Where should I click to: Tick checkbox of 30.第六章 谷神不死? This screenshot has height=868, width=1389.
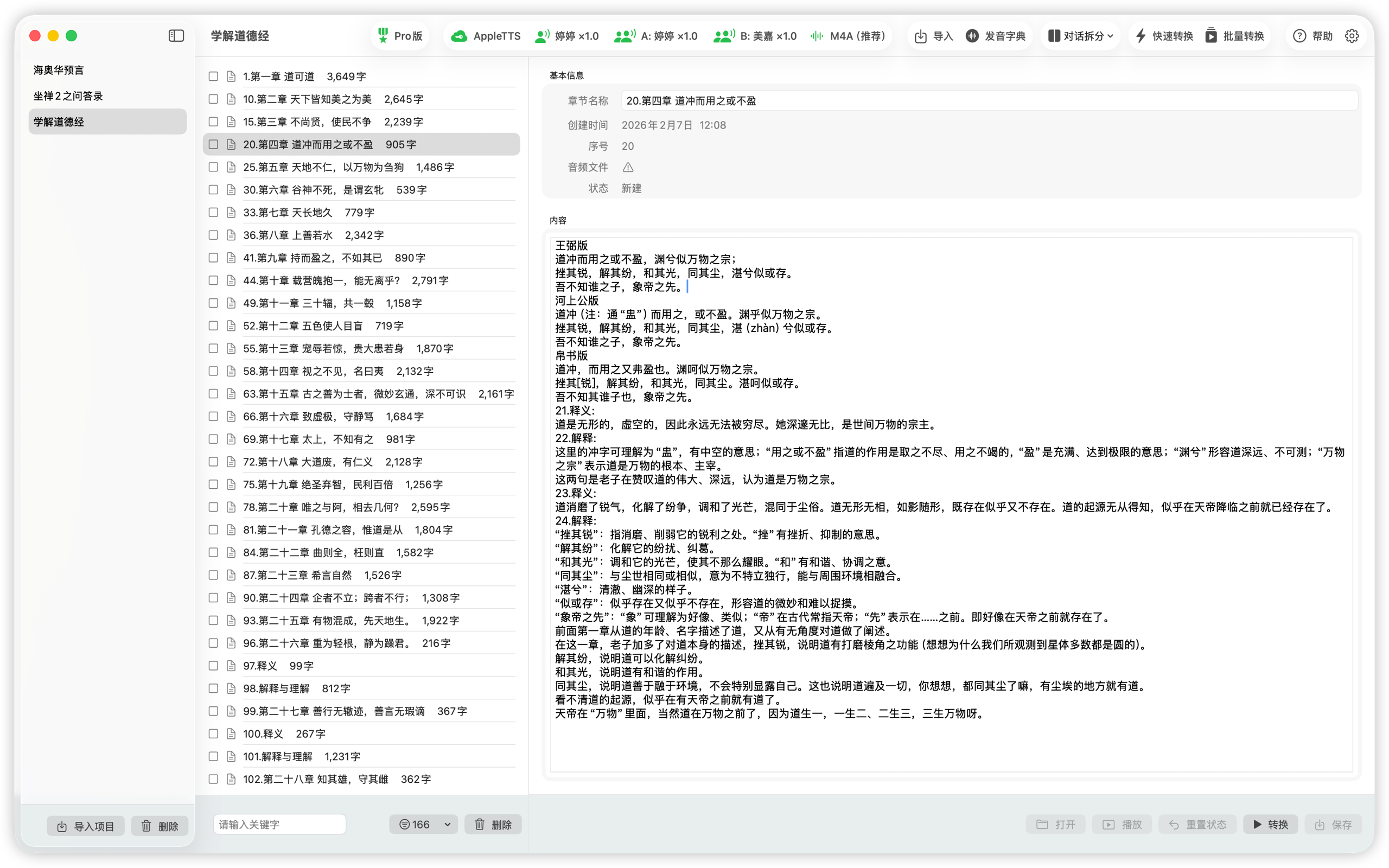coord(214,189)
